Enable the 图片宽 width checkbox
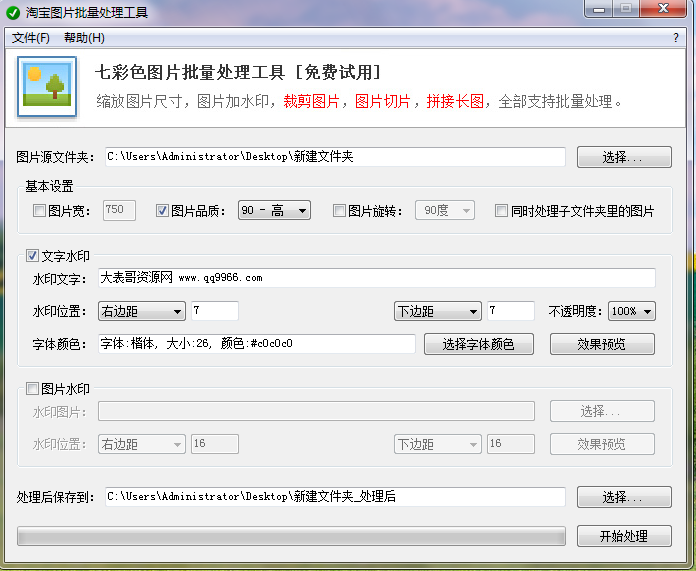 (x=40, y=211)
